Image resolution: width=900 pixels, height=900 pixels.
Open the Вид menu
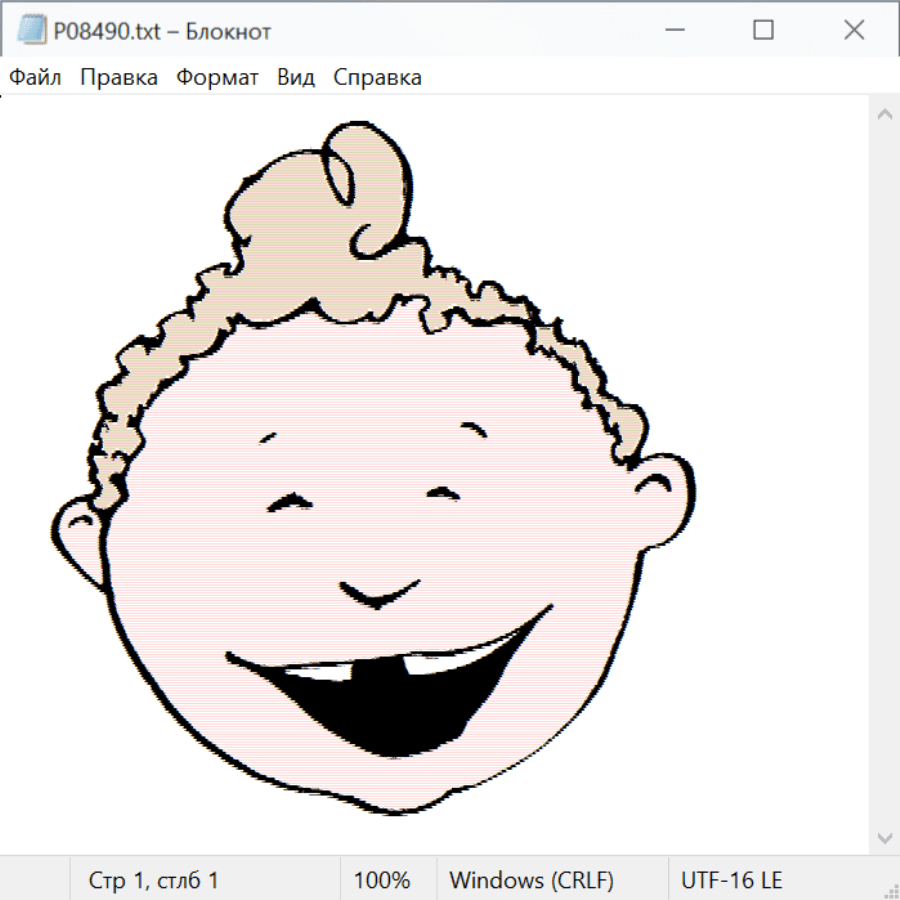point(295,78)
